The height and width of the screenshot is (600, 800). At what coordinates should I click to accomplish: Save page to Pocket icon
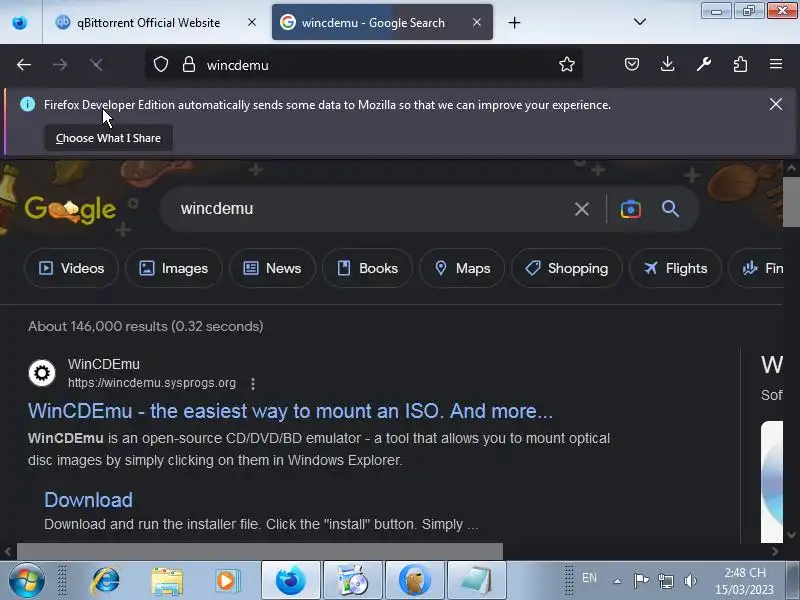632,64
